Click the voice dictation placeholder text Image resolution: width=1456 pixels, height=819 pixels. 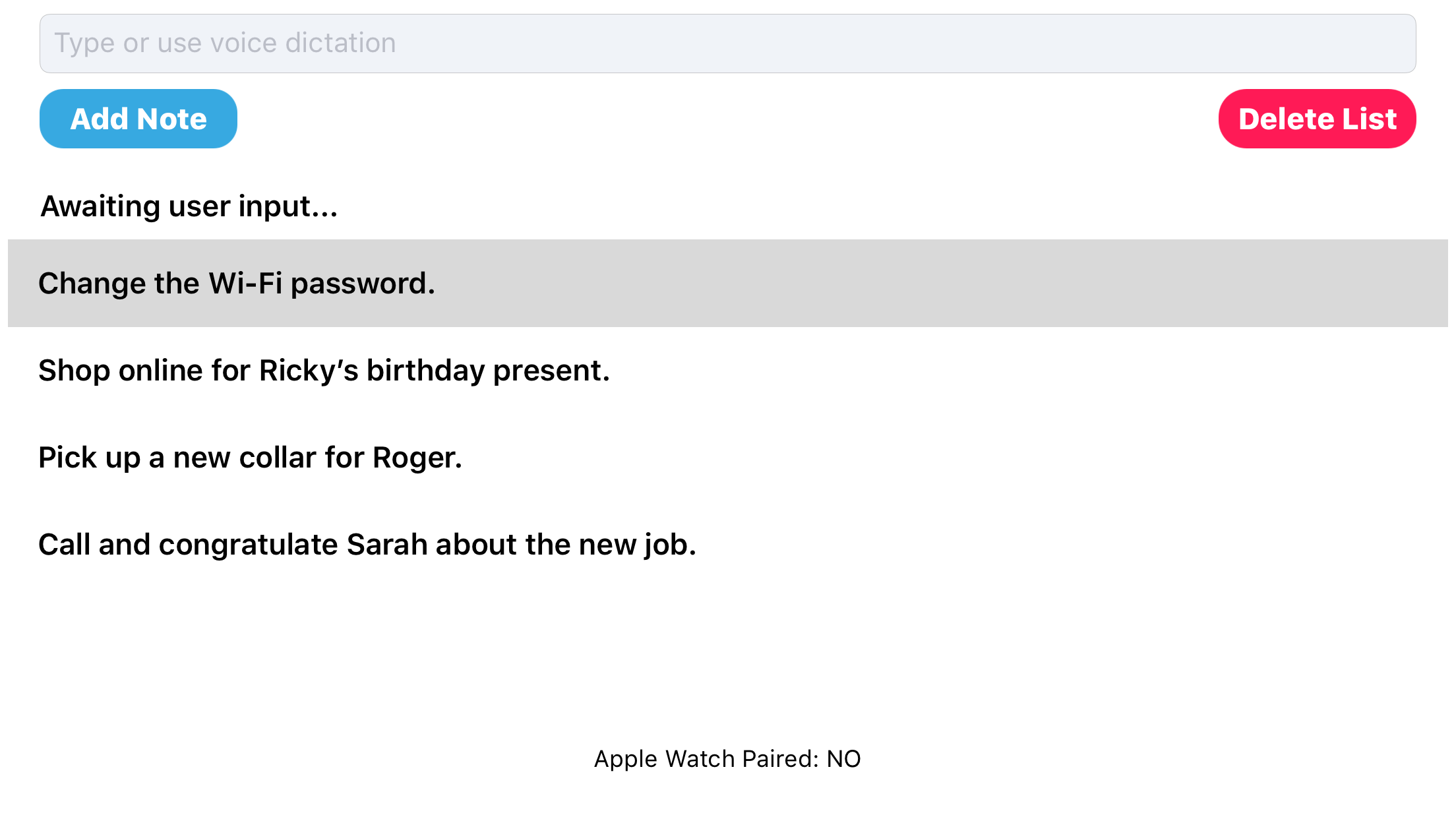[225, 44]
